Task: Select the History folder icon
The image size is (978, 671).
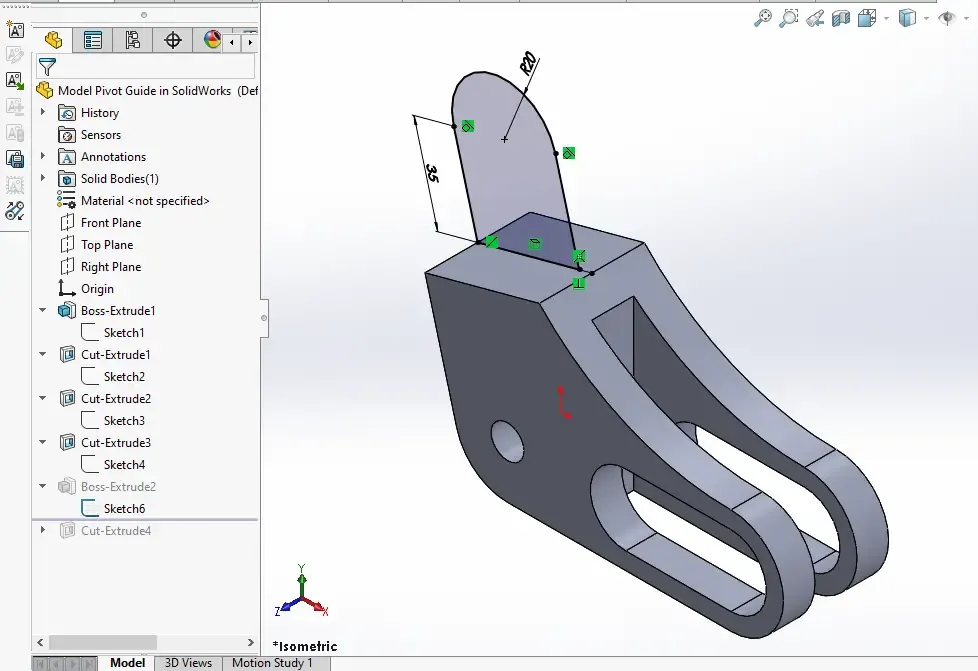Action: [x=67, y=113]
